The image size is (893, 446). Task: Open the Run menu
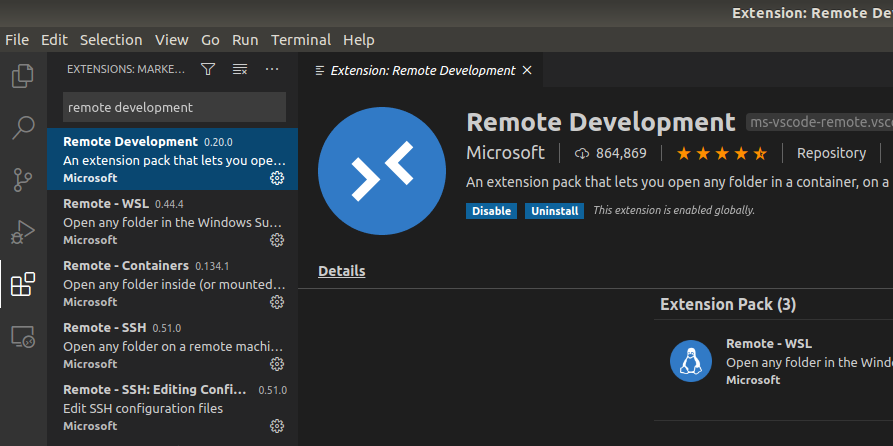245,40
